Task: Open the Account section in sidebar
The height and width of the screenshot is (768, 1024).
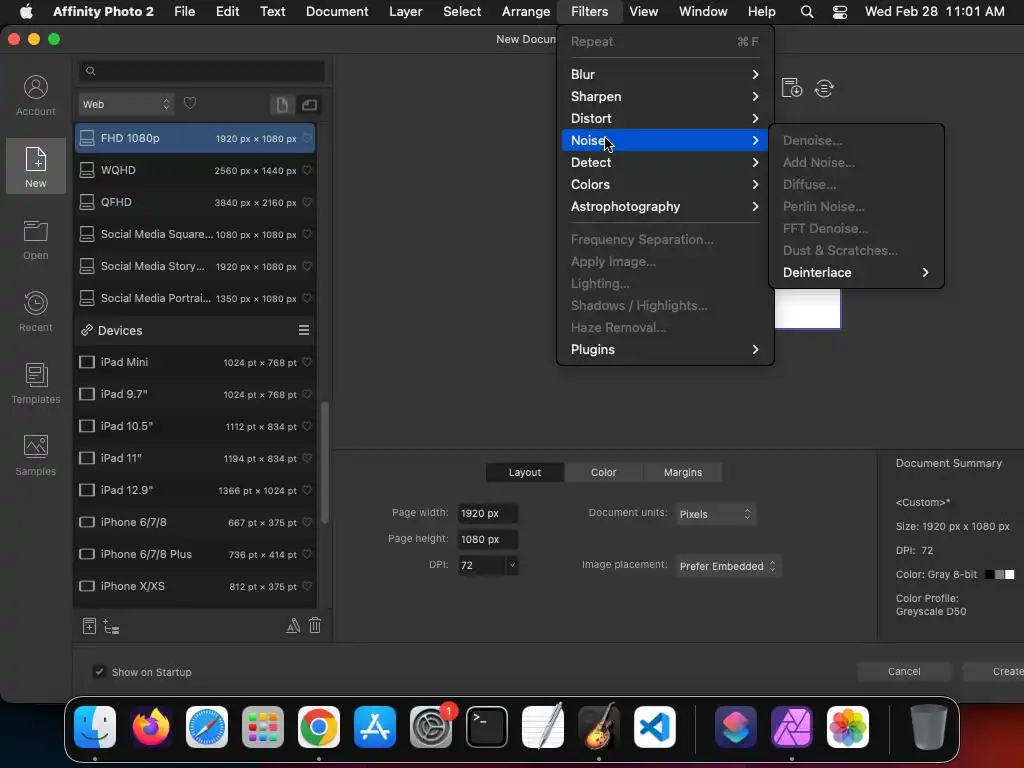Action: pos(35,95)
